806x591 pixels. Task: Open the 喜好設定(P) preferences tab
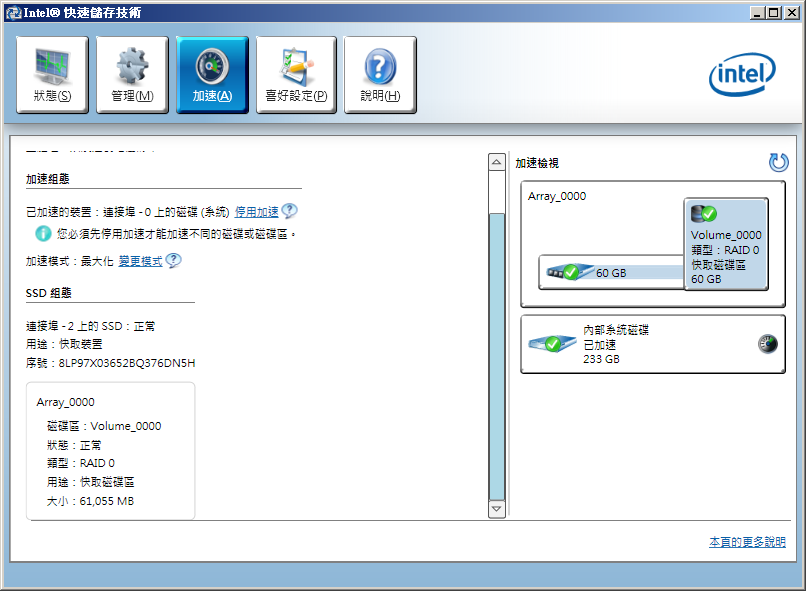pos(296,75)
